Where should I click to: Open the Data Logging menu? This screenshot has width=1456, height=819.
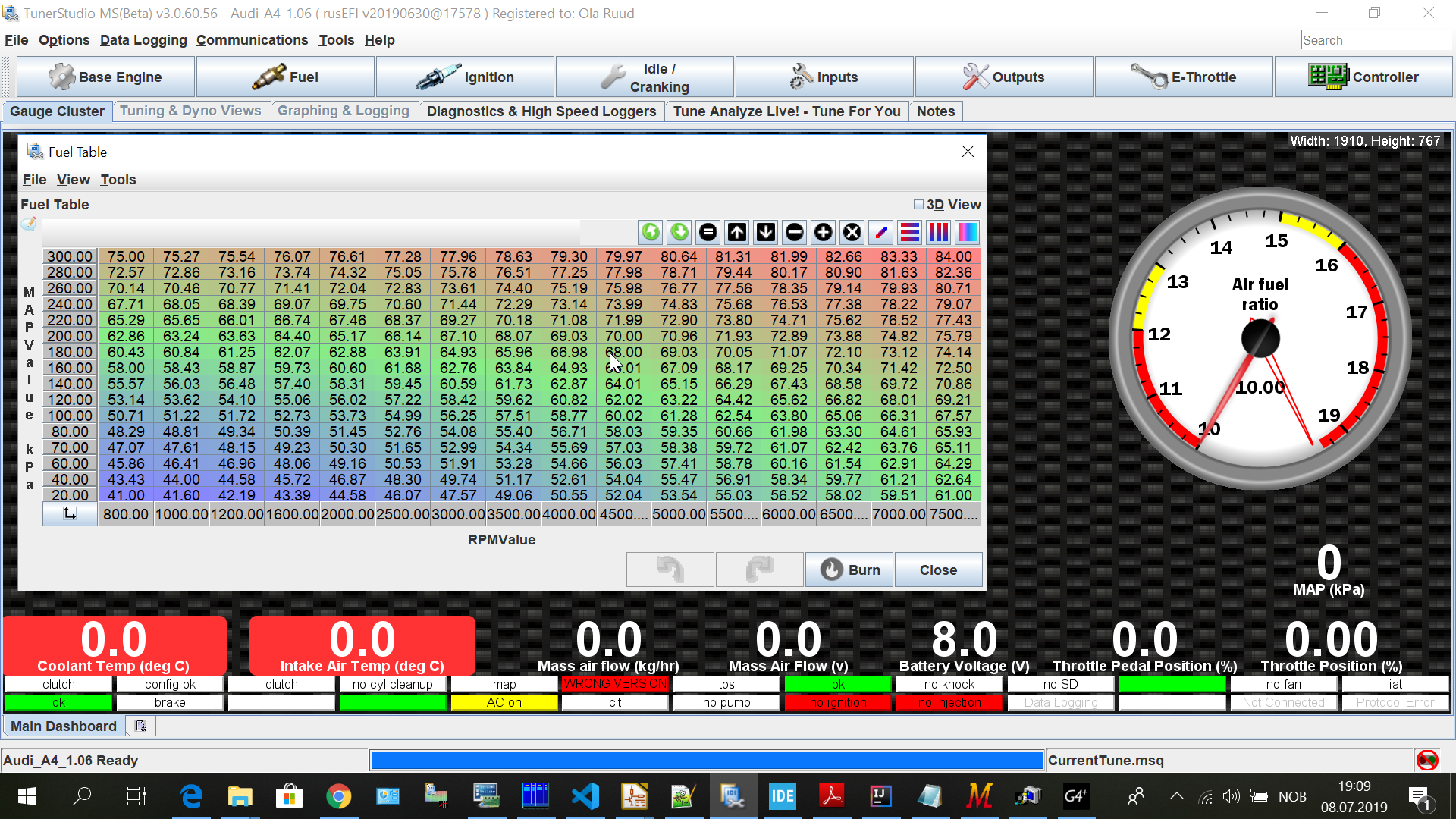143,40
